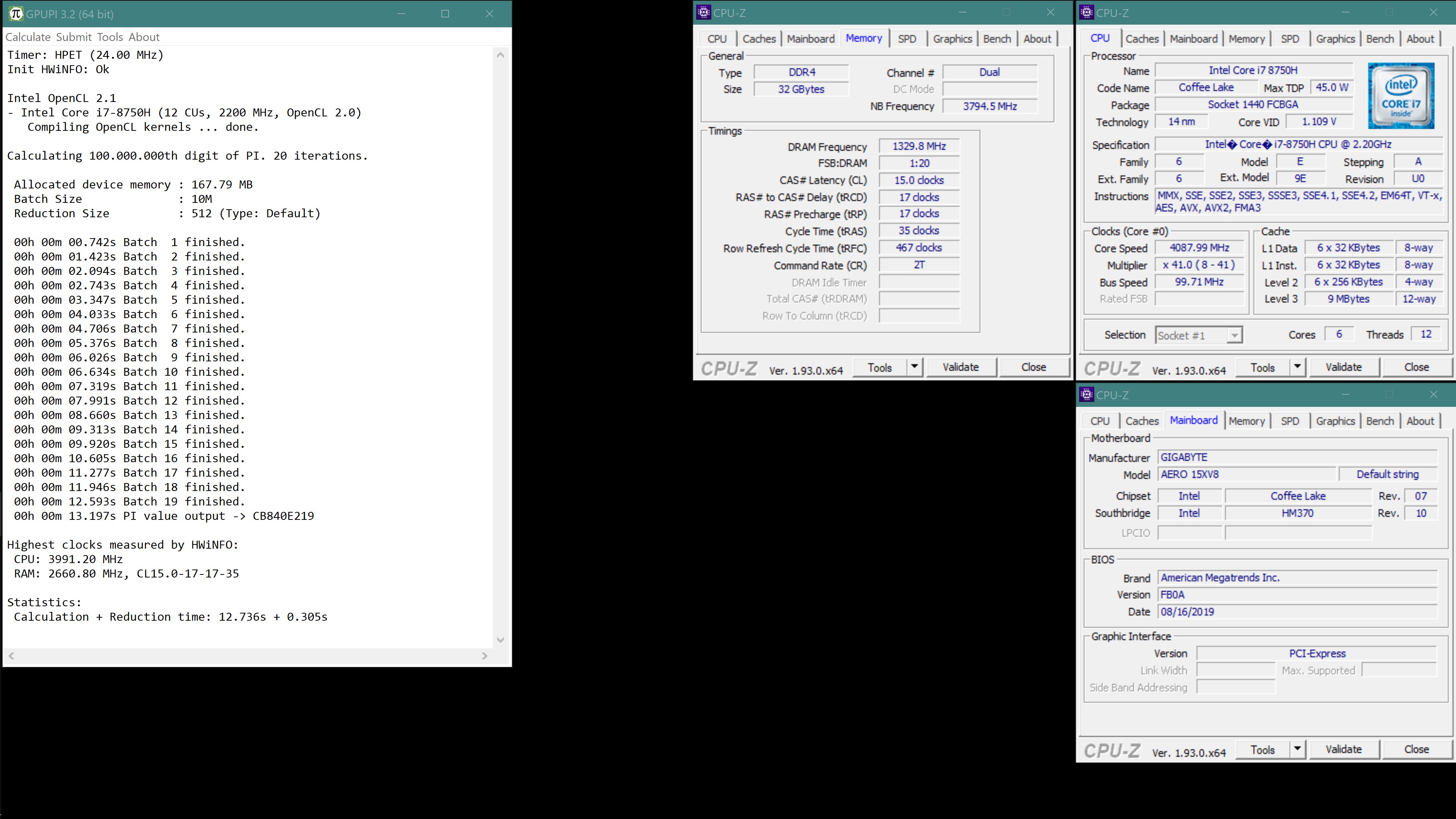The height and width of the screenshot is (819, 1456).
Task: Open About tab in Memory window
Action: (x=1037, y=38)
